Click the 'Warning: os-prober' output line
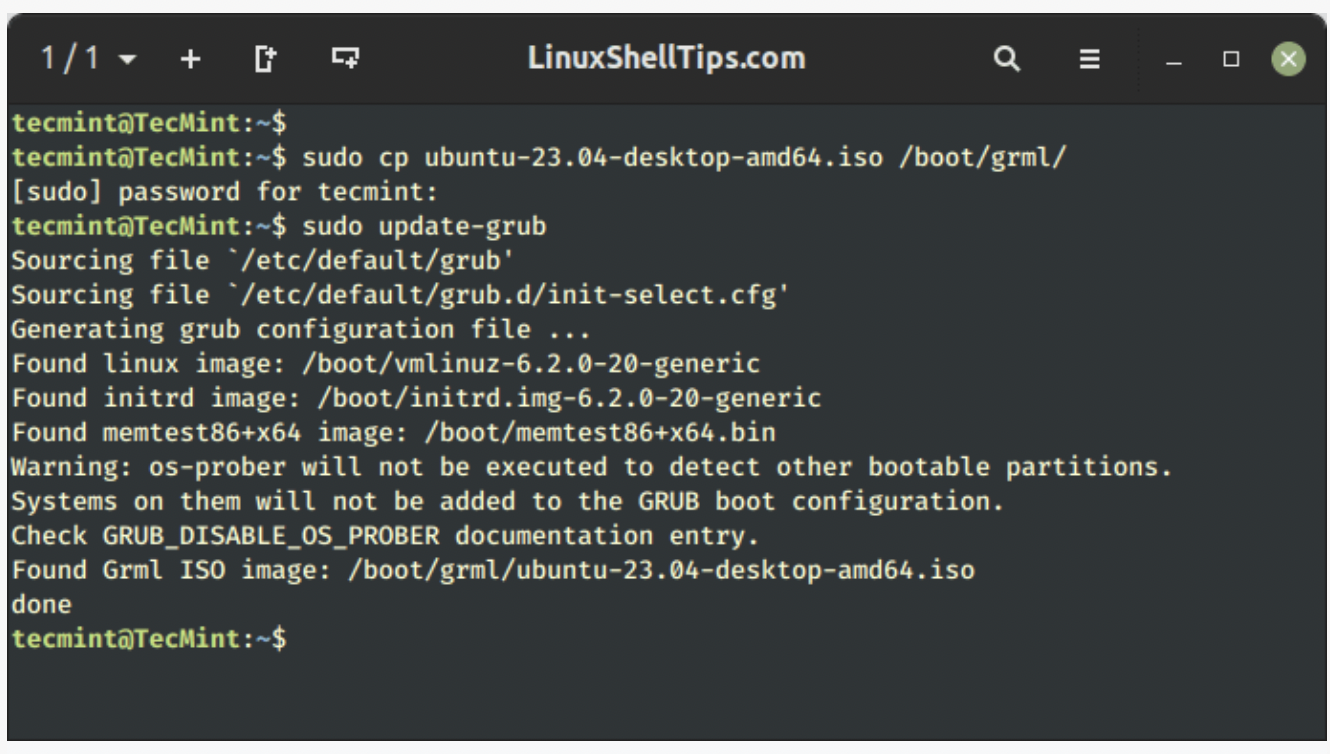 pos(591,467)
